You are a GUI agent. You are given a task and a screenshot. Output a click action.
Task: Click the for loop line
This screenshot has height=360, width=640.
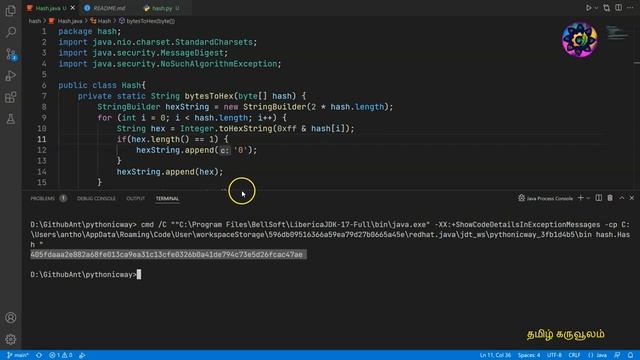[x=191, y=118]
